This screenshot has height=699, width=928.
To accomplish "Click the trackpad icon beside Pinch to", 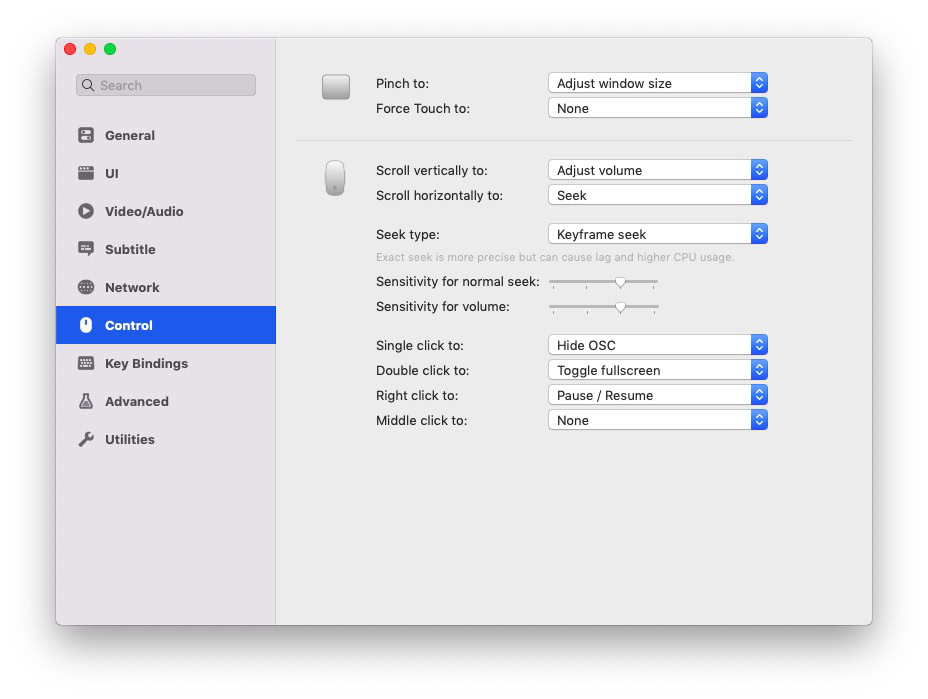I will click(x=336, y=87).
